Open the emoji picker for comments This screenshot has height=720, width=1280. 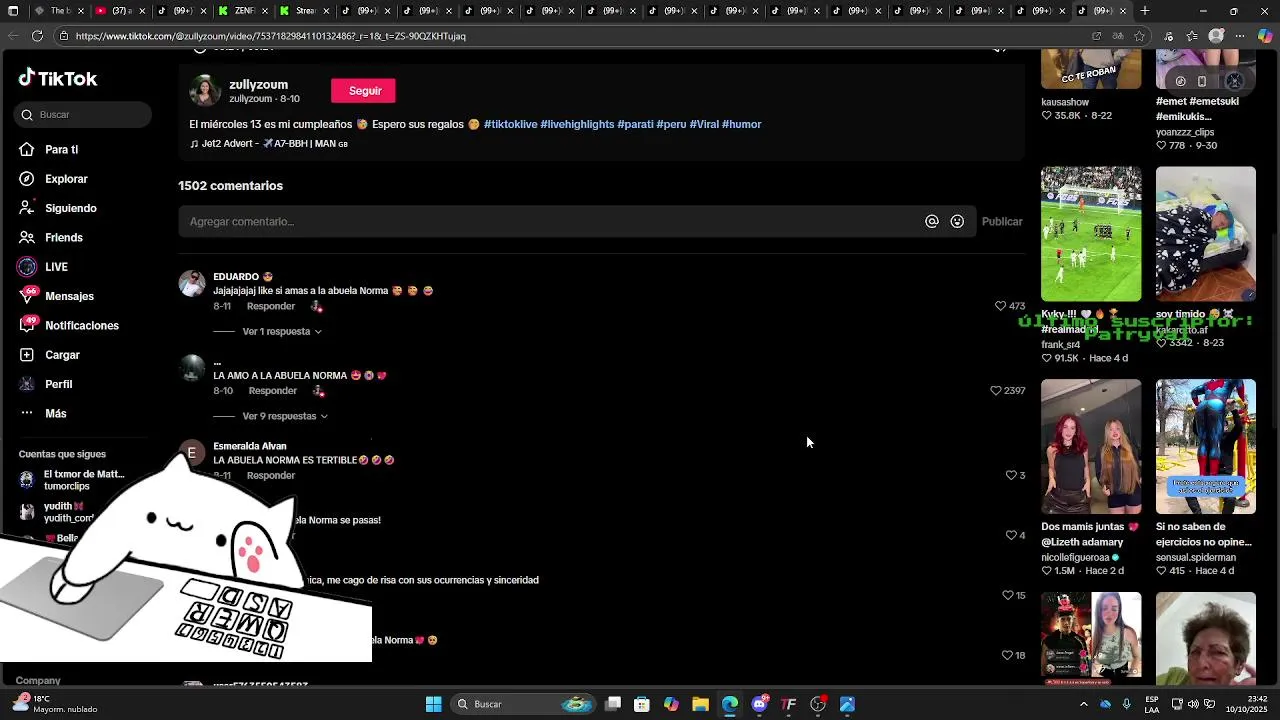click(x=957, y=222)
